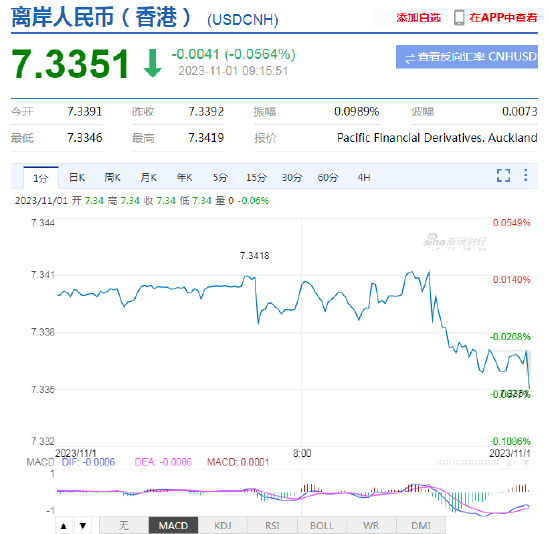Click the down arrow indicator button

(83, 525)
